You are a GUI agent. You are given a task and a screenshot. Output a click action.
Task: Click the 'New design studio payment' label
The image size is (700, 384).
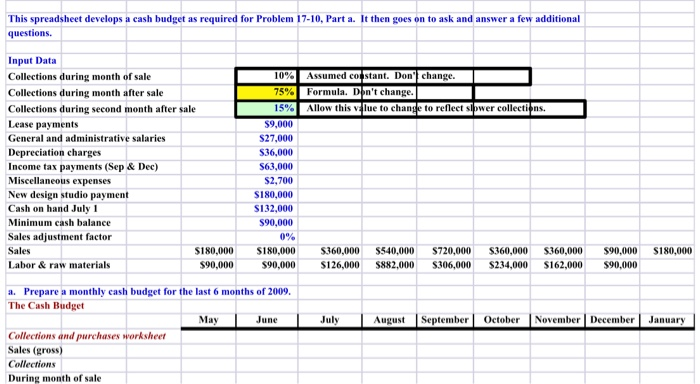tap(68, 195)
